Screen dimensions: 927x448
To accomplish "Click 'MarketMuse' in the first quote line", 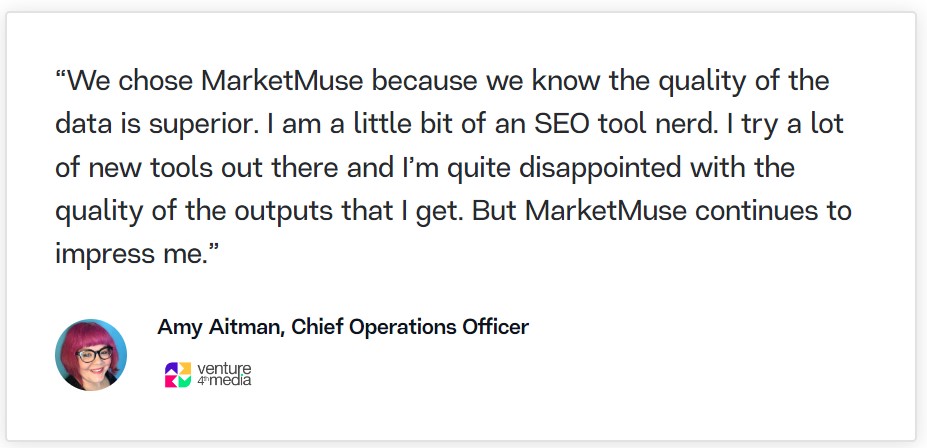I will (282, 81).
